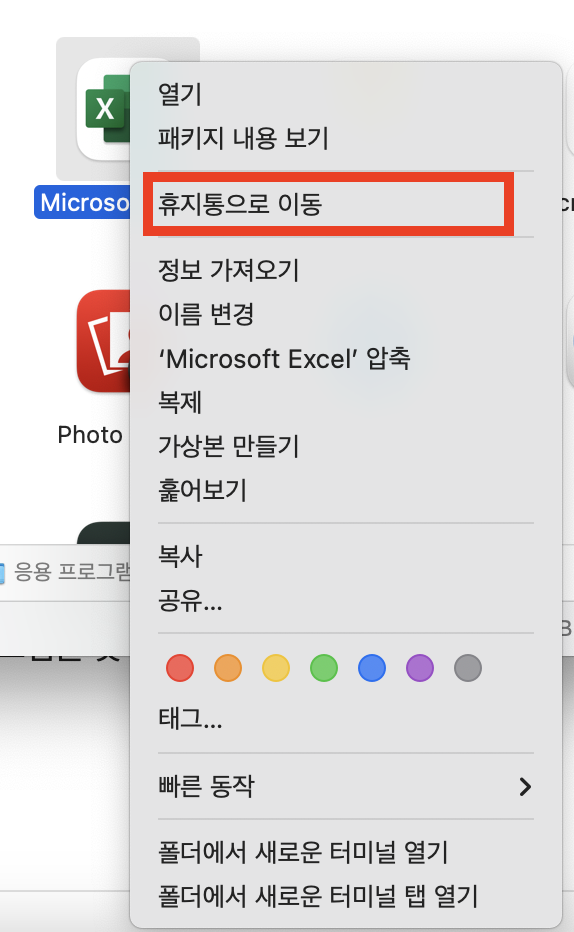Screen dimensions: 574x932
Task: Click the highlighted Microsoft Excel file label
Action: coord(83,202)
